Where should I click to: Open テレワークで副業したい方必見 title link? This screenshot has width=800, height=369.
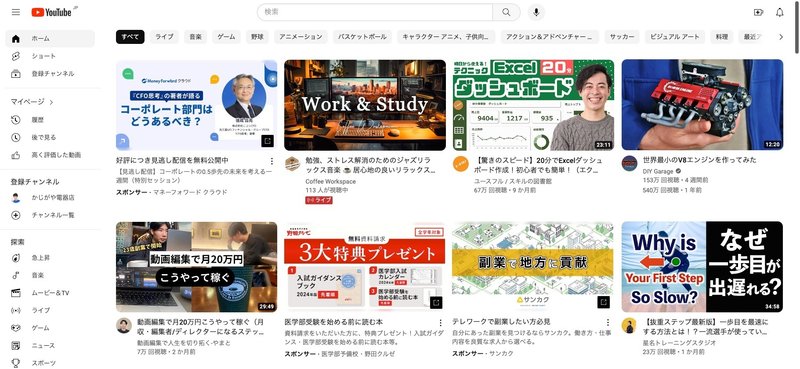501,322
